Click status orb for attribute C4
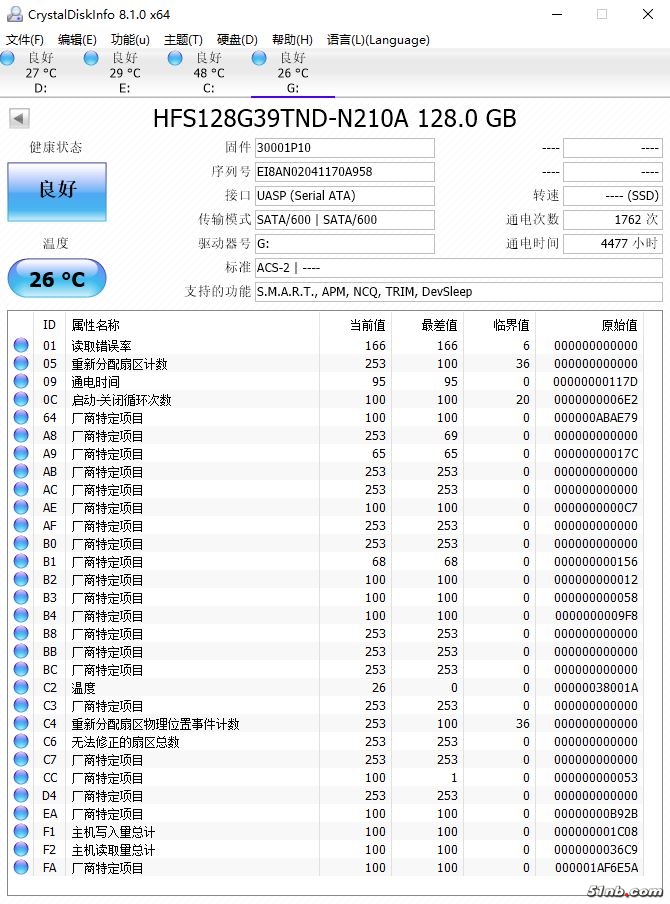This screenshot has height=904, width=670. 21,723
